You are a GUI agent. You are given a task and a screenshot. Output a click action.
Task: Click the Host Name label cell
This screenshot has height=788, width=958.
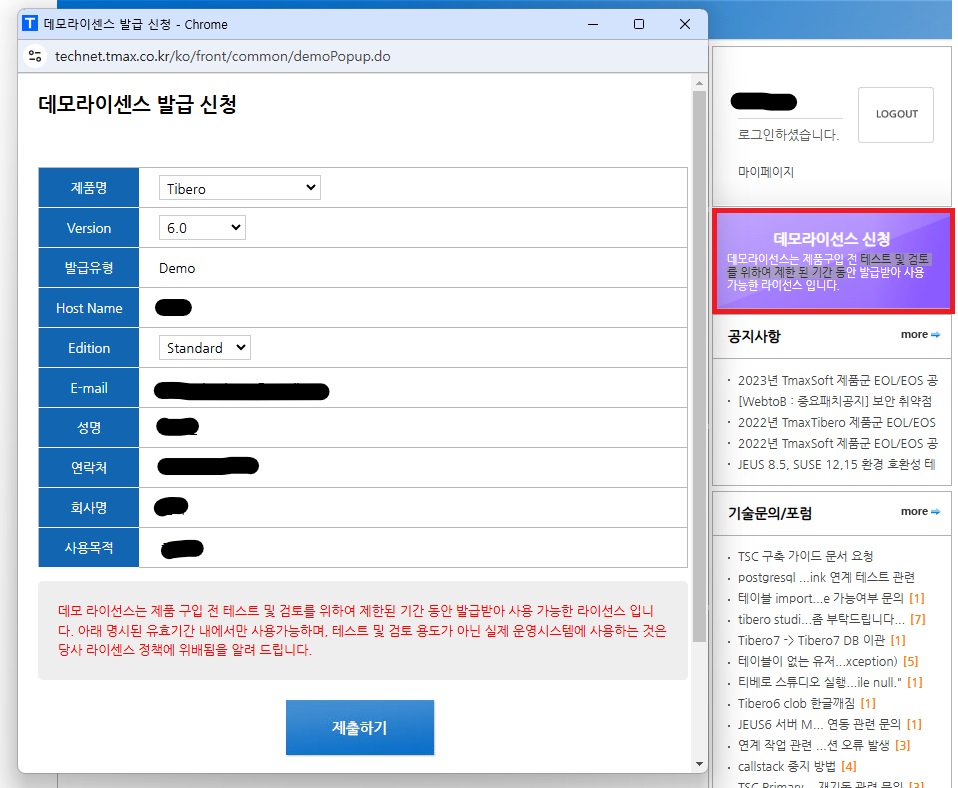(89, 308)
